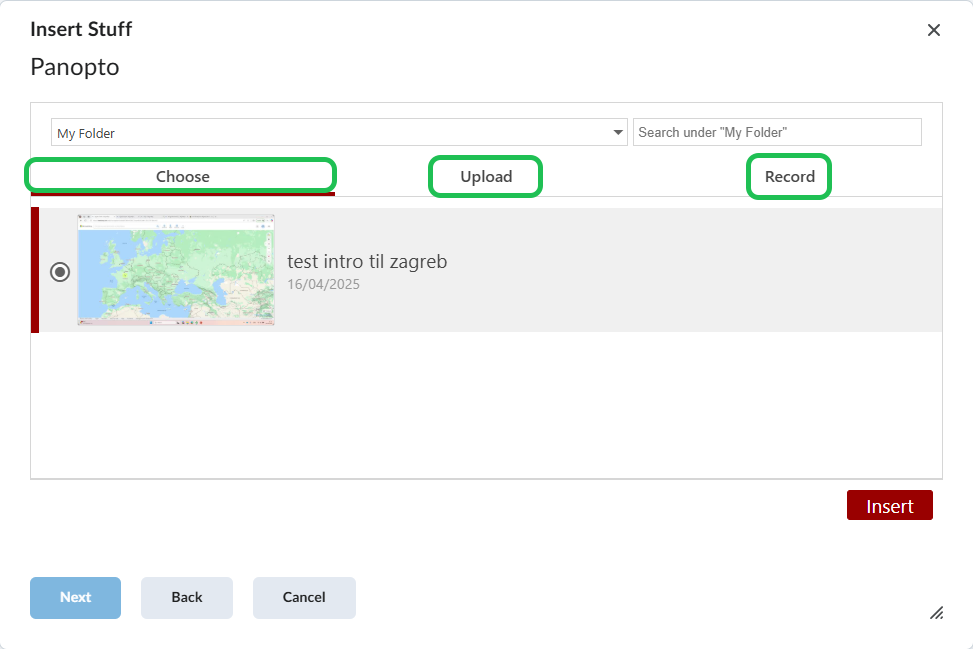Screen dimensions: 973x649
Task: Open the Upload tab
Action: pyautogui.click(x=486, y=176)
